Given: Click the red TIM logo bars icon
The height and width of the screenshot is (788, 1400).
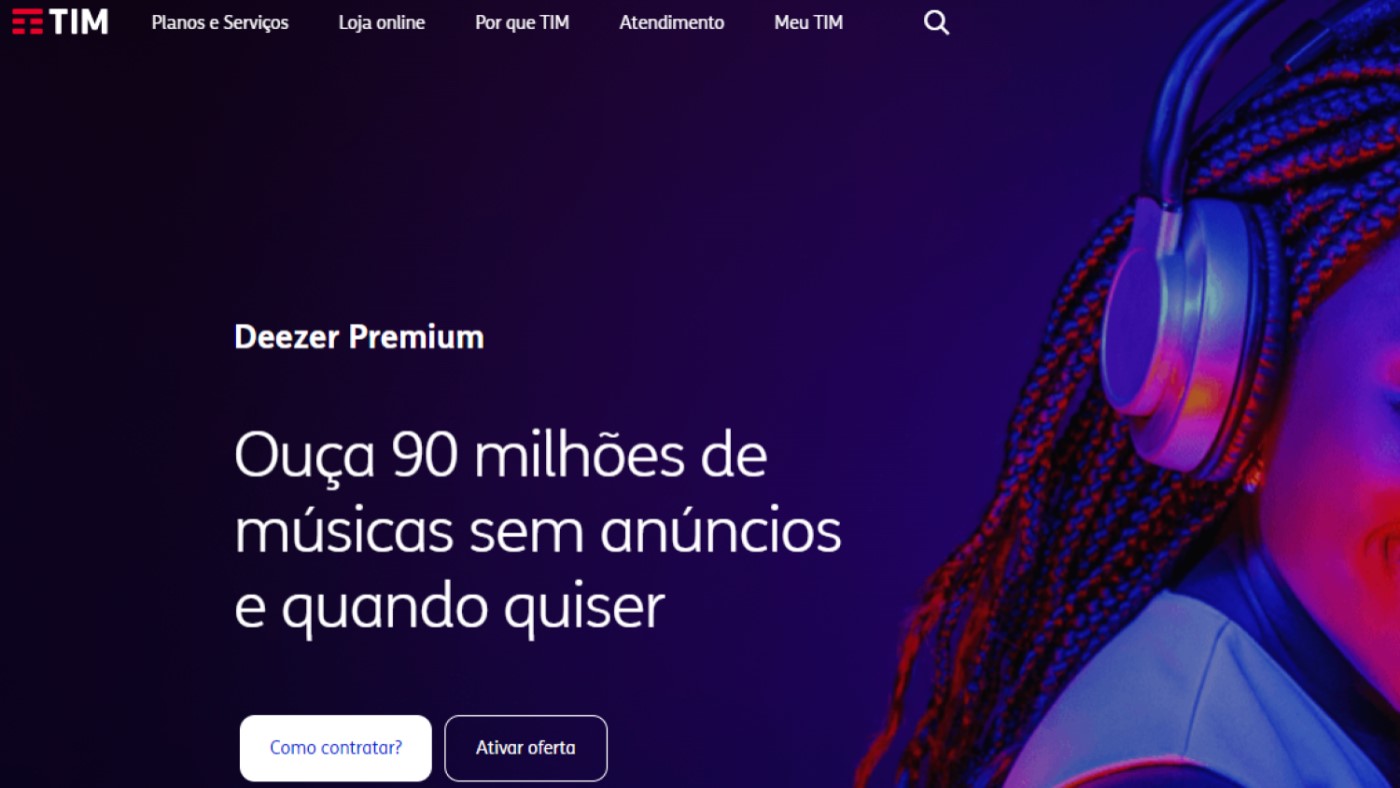Looking at the screenshot, I should tap(28, 21).
